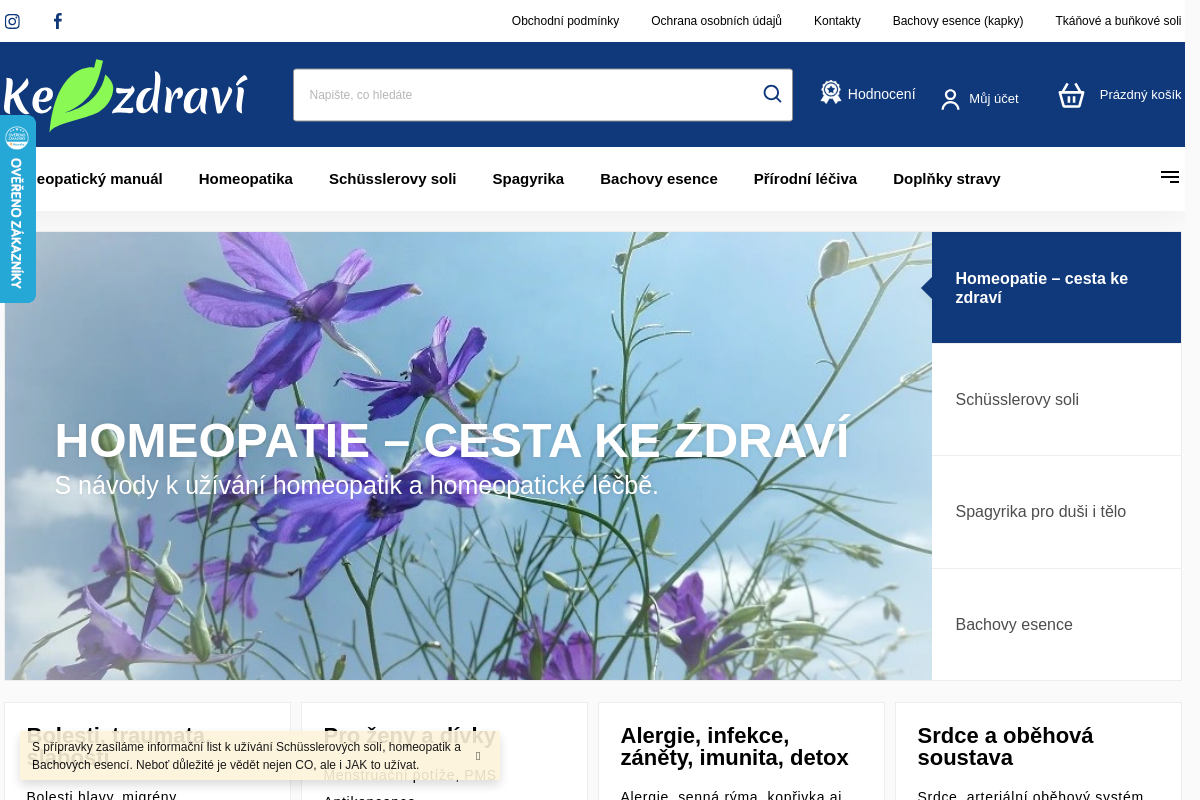Click the Ke zdraví leaf logo

[x=123, y=94]
